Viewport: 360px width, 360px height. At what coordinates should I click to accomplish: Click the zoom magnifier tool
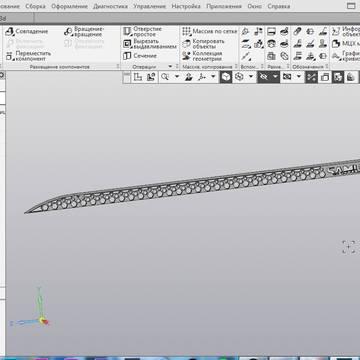(x=165, y=77)
